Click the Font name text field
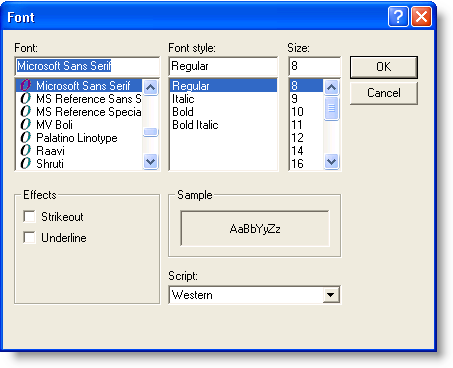Image resolution: width=453 pixels, height=368 pixels. (87, 66)
